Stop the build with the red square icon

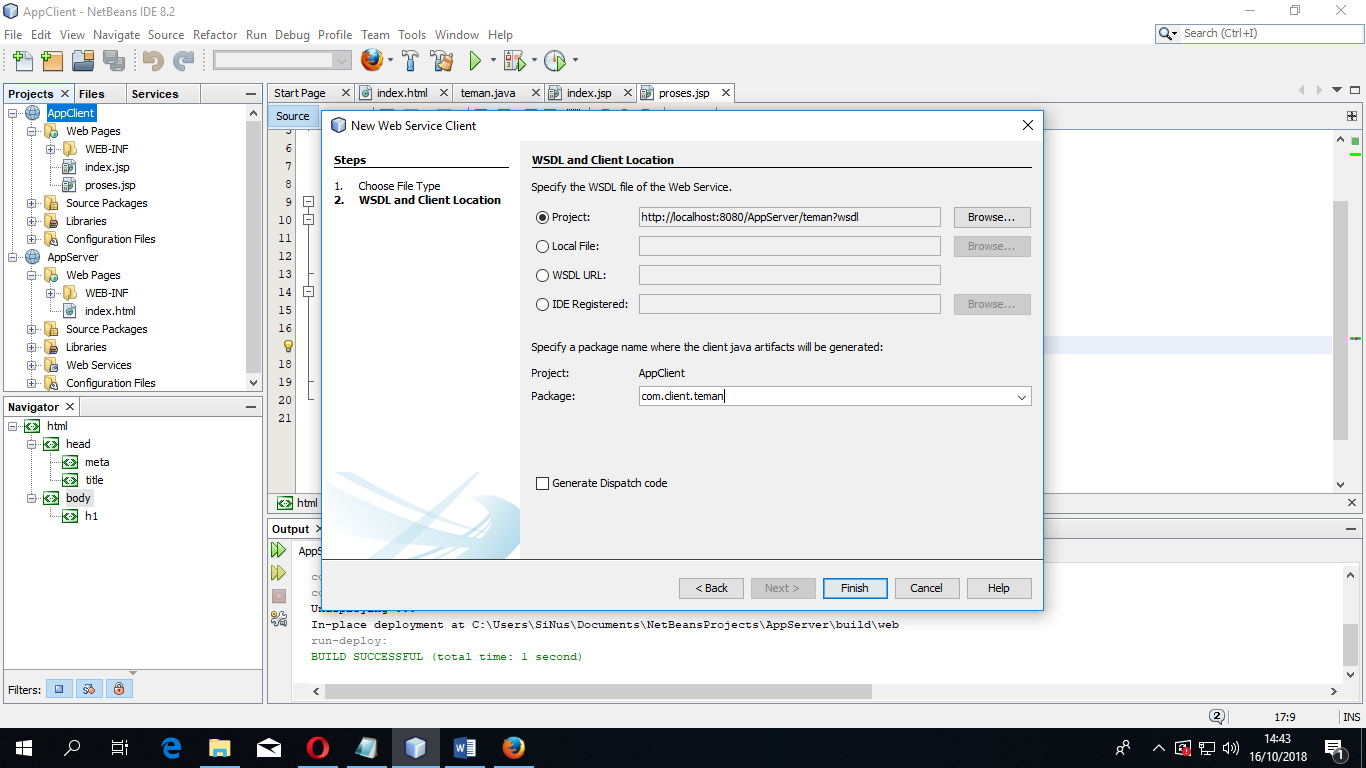(x=278, y=595)
